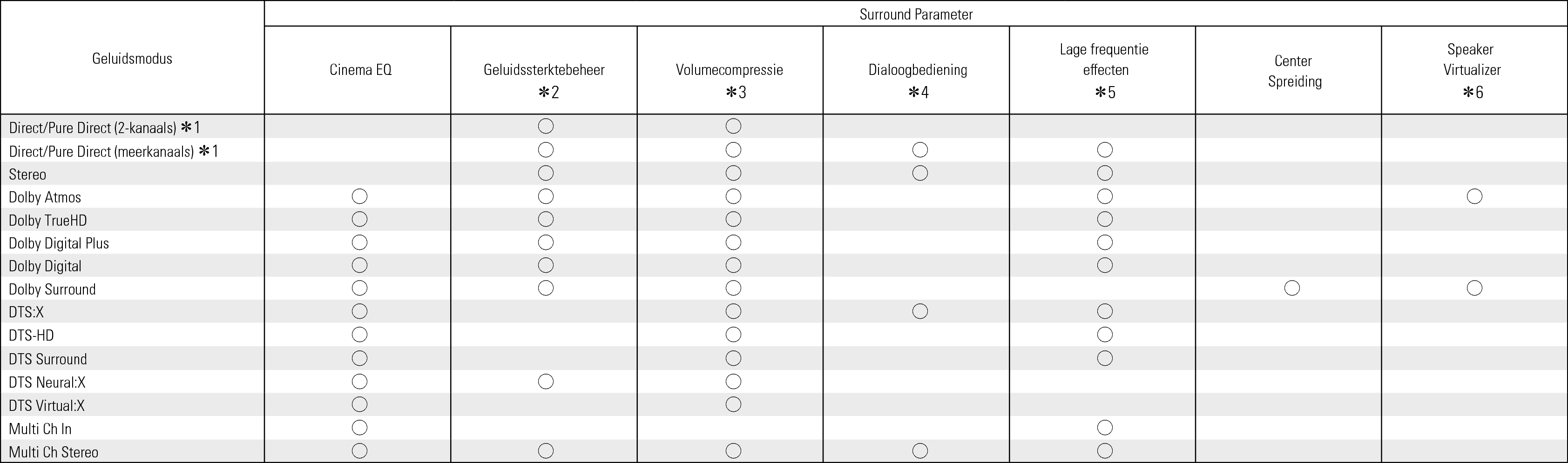Click the Cinema EQ column header
Viewport: 1568px width, 463px height.
(x=360, y=70)
